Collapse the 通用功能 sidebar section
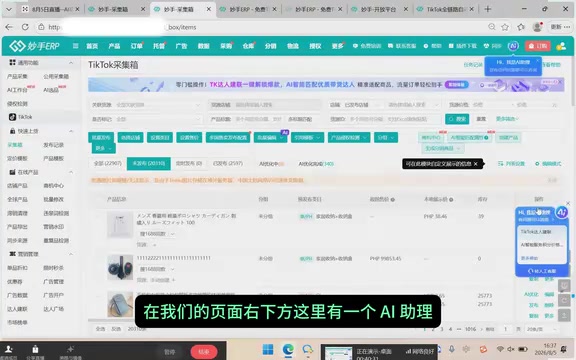576x360 pixels. (x=71, y=63)
